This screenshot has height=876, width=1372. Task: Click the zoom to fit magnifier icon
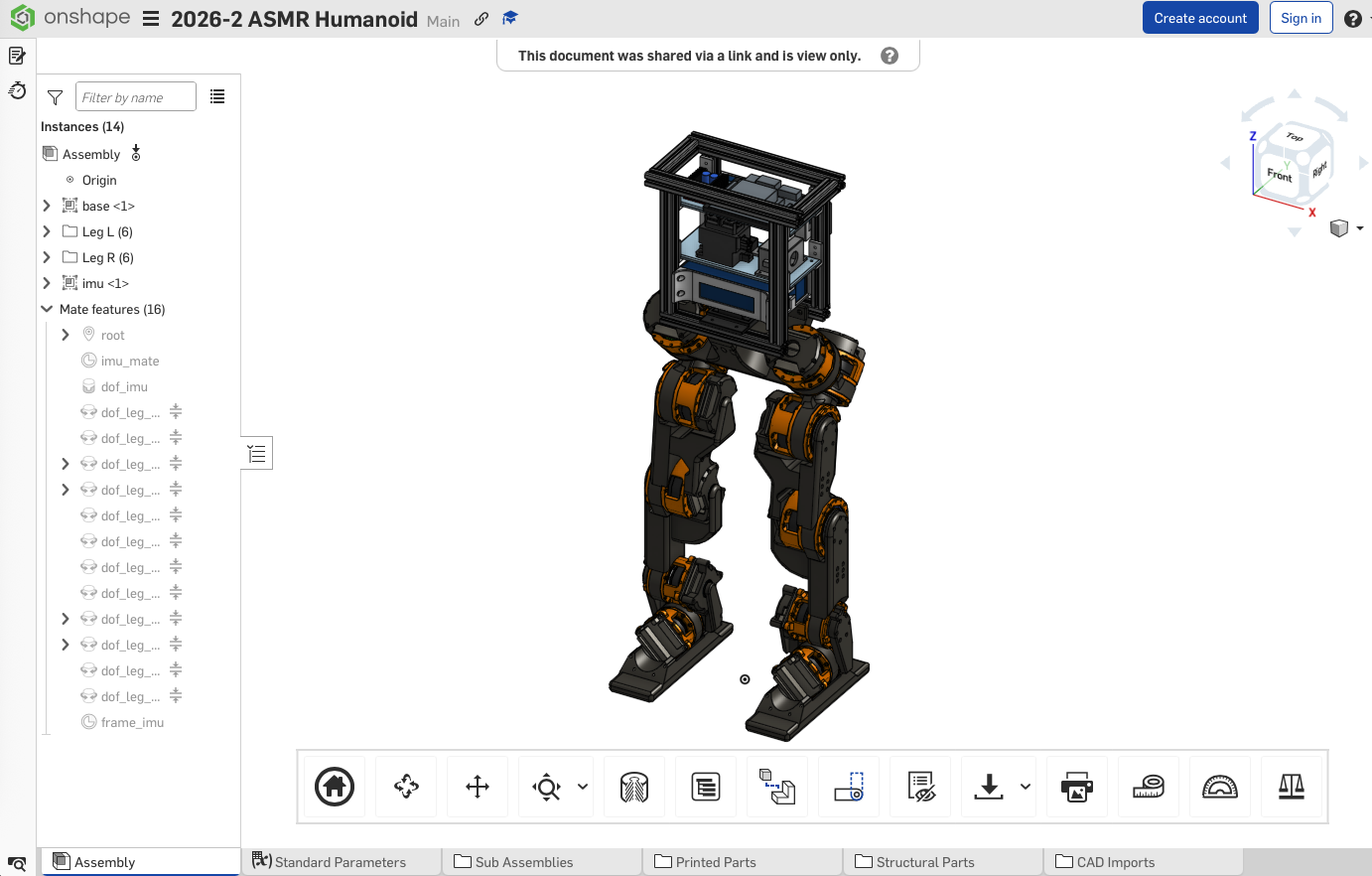(547, 787)
